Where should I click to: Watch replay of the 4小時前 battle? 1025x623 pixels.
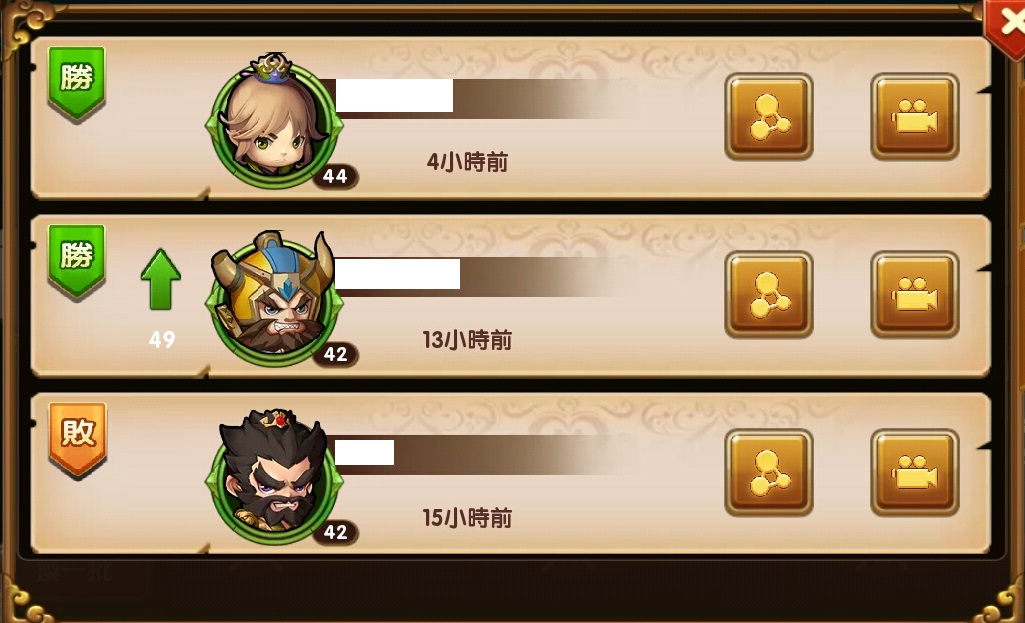[915, 116]
